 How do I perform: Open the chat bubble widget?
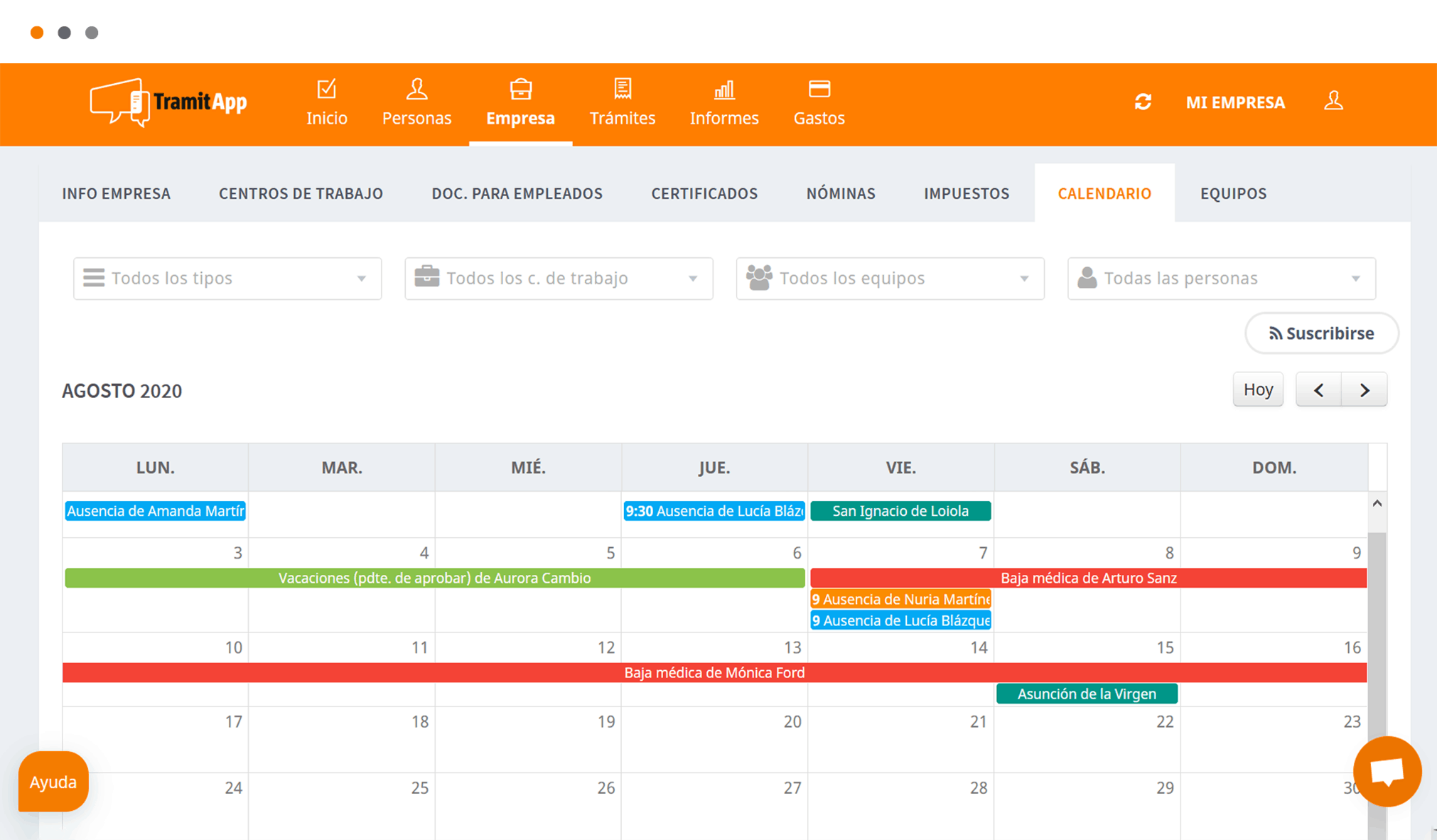pos(1387,771)
